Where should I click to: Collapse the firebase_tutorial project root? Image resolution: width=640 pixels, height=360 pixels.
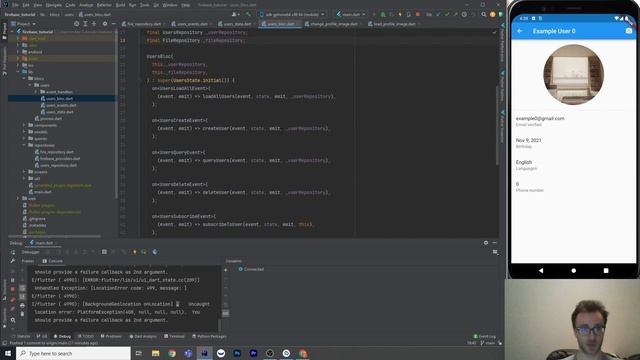13,31
